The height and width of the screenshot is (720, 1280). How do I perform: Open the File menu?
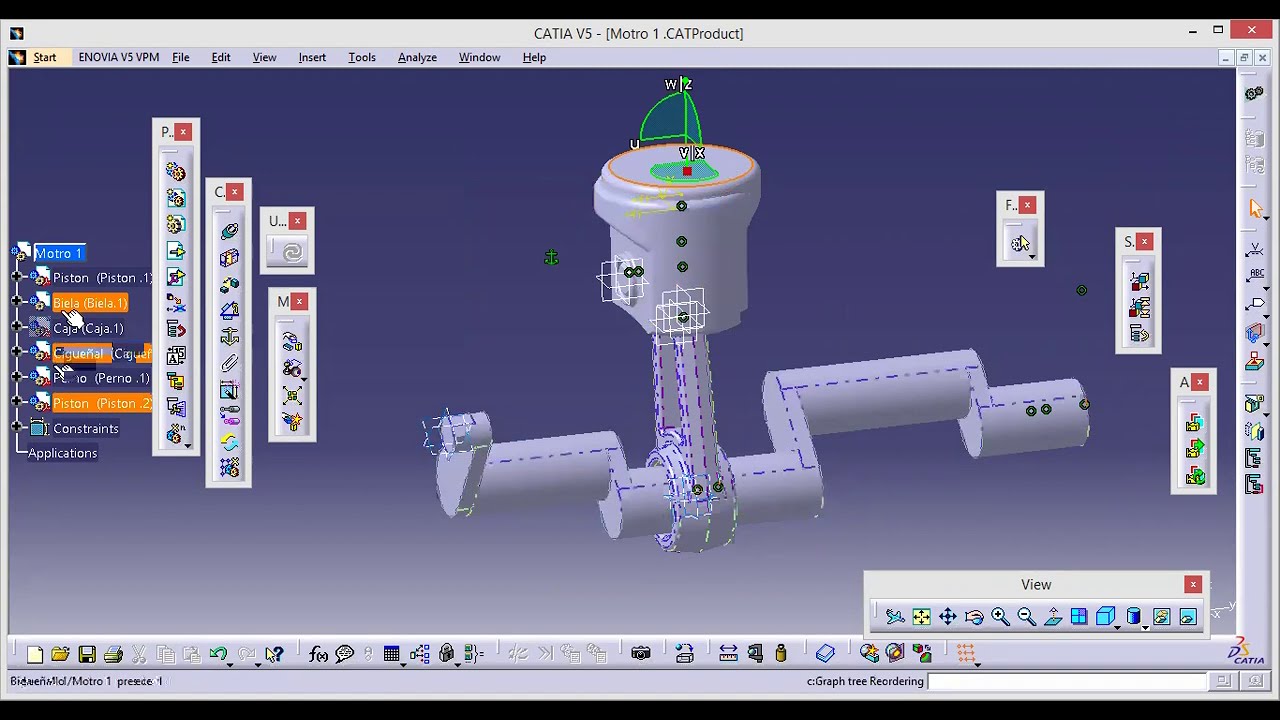pos(181,57)
